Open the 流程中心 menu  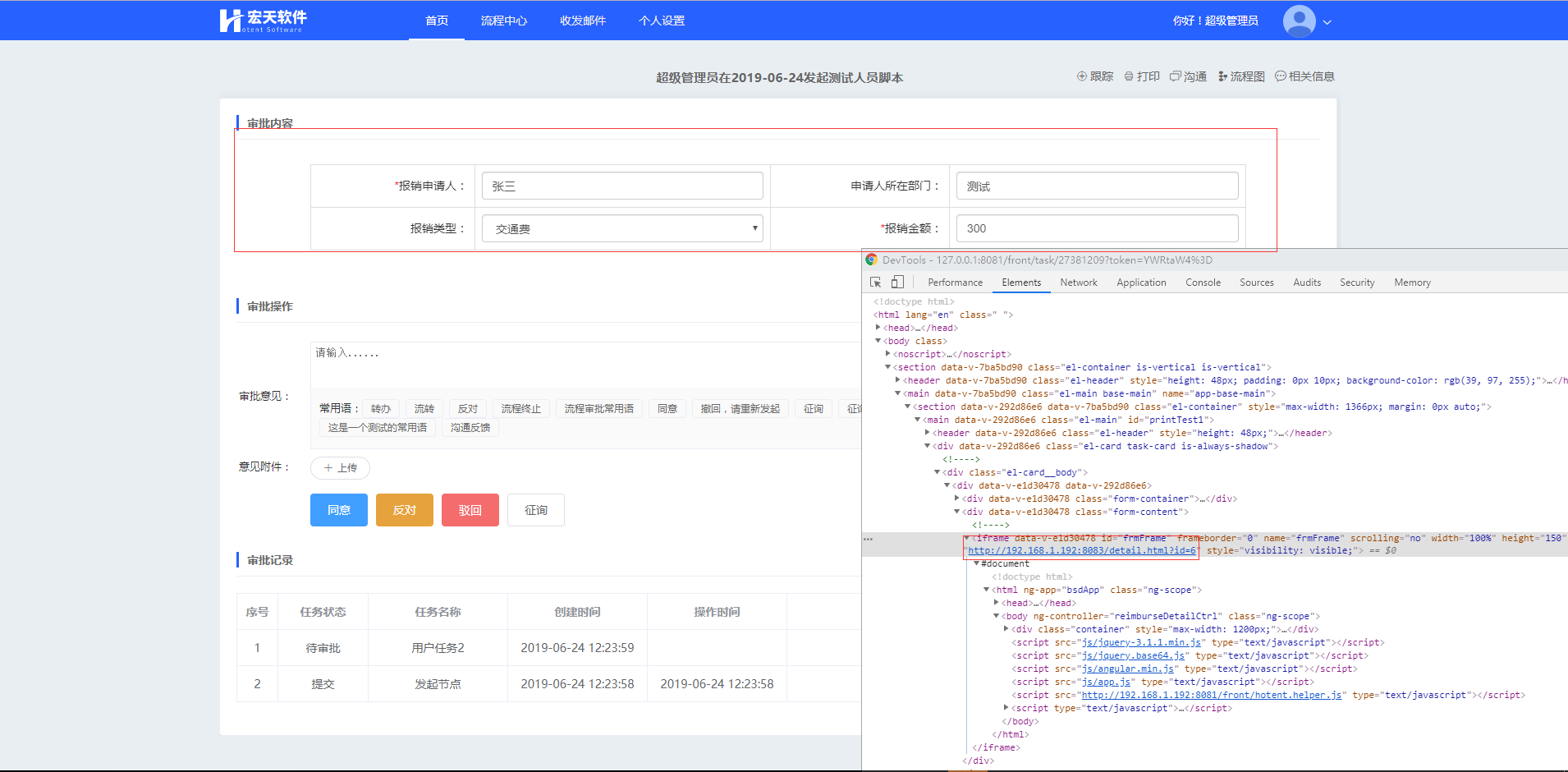(504, 21)
